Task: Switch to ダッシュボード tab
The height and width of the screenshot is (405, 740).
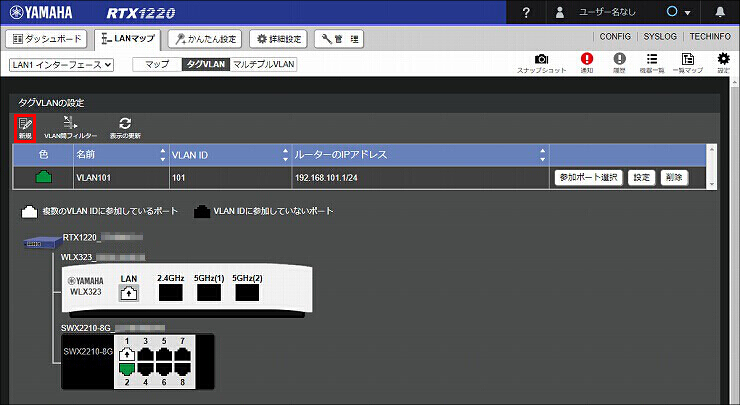Action: [46, 39]
